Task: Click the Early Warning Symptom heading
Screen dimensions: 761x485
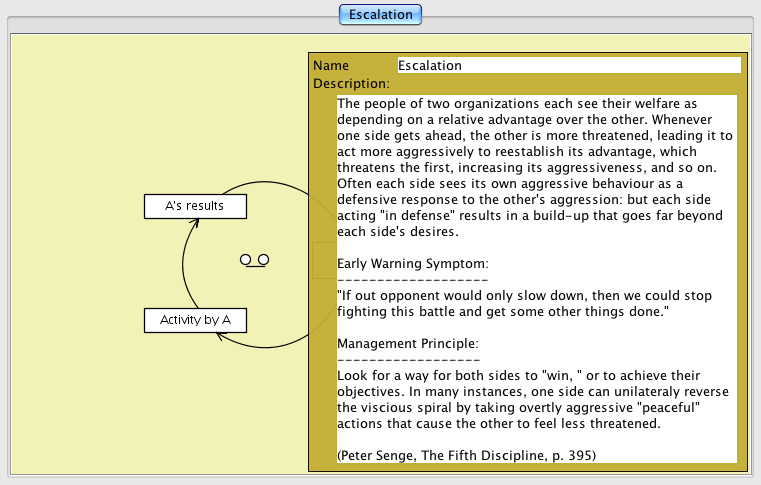Action: point(412,264)
